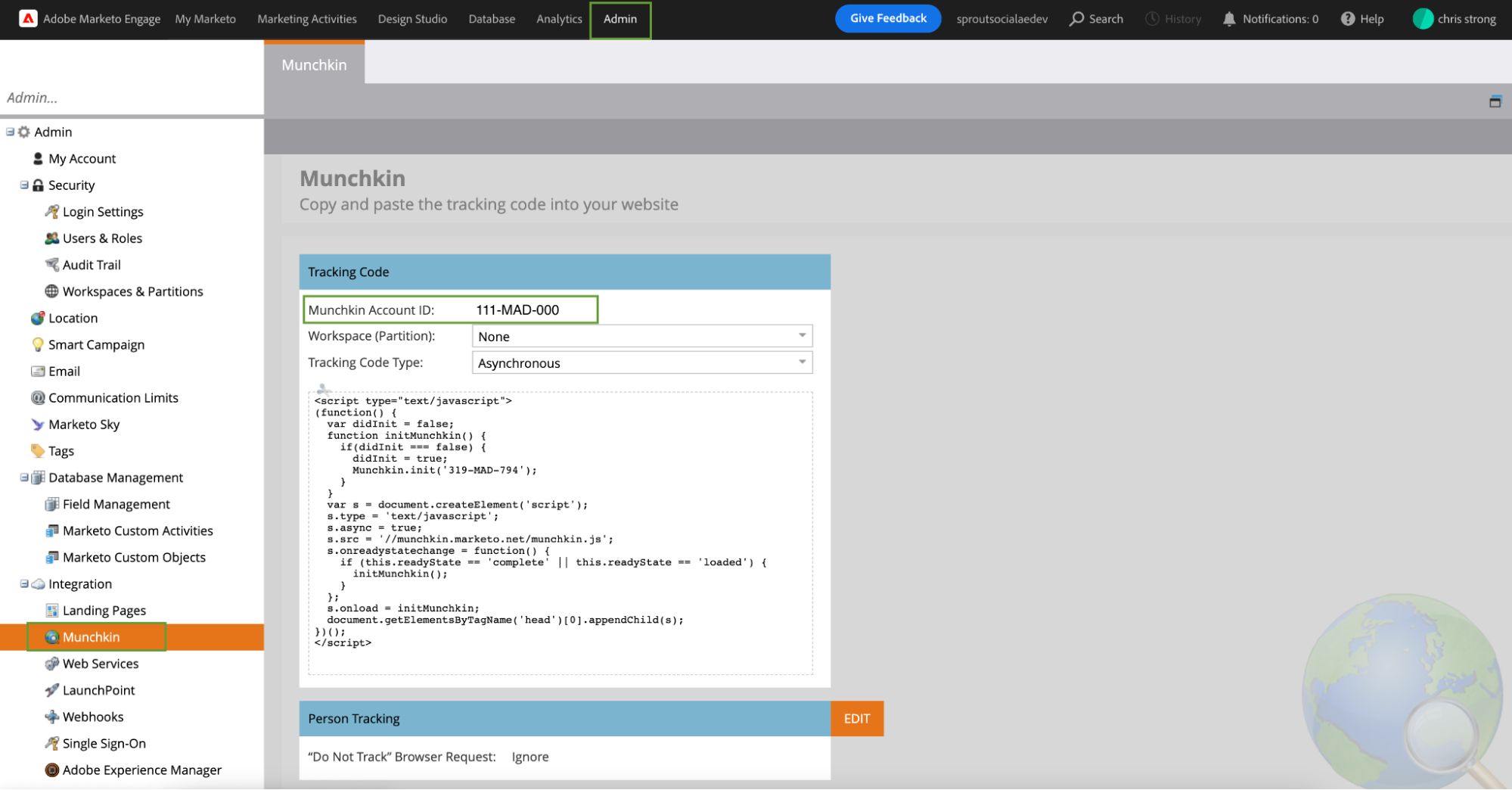The image size is (1512, 790).
Task: Click the Login Settings keys icon
Action: pos(51,211)
